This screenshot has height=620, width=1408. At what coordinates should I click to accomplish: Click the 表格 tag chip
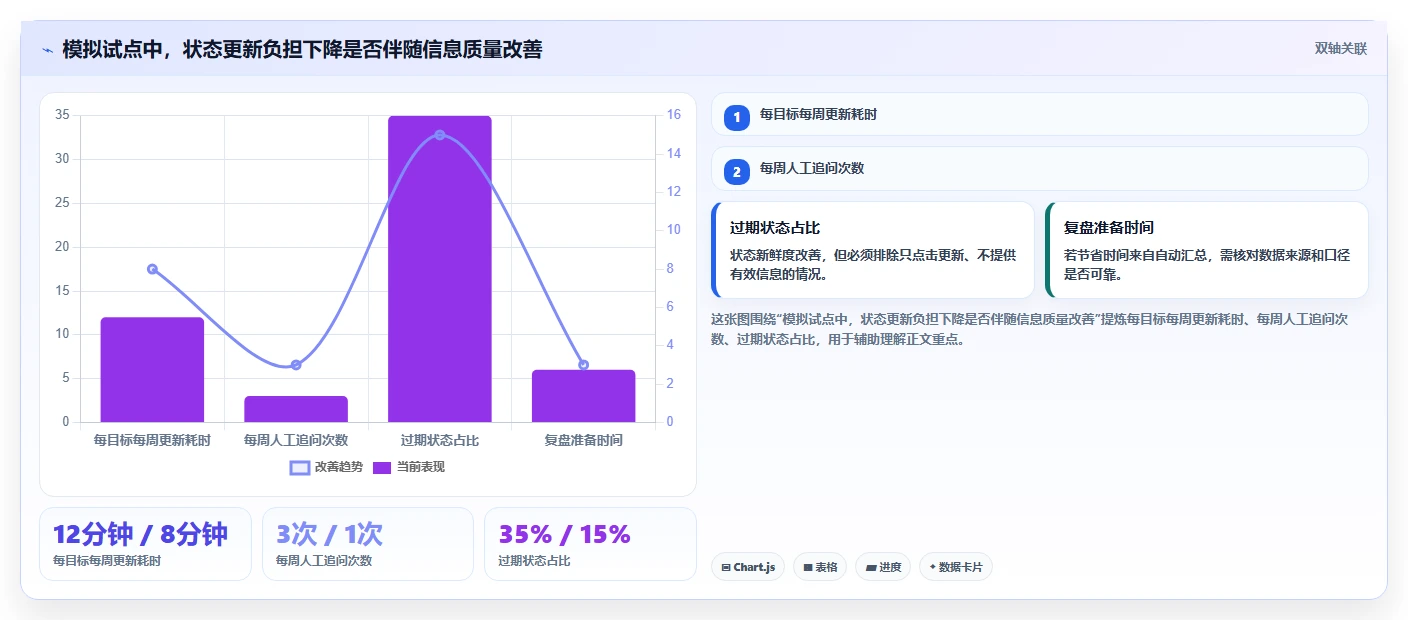coord(820,567)
